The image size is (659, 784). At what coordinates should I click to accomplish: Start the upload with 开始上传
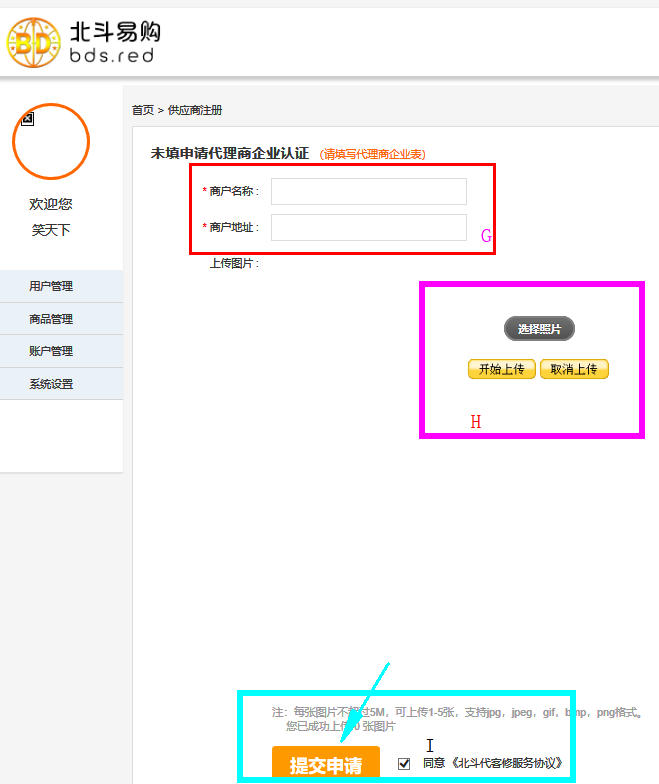coord(501,369)
